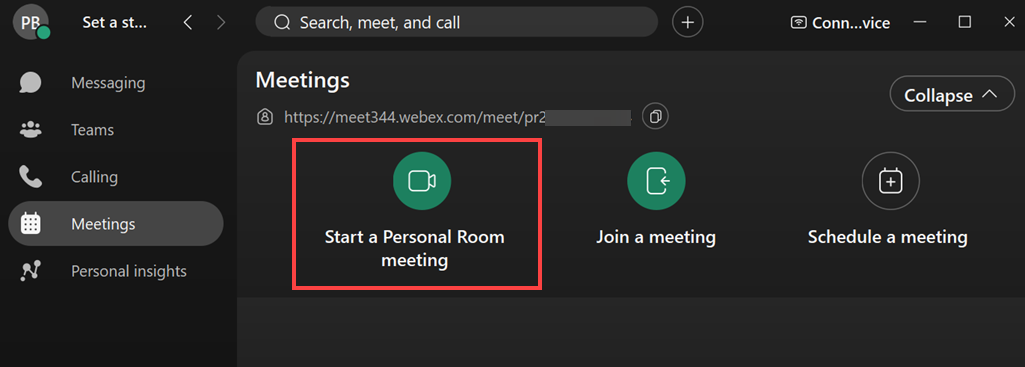Click the Personal insights graph icon

[x=31, y=271]
